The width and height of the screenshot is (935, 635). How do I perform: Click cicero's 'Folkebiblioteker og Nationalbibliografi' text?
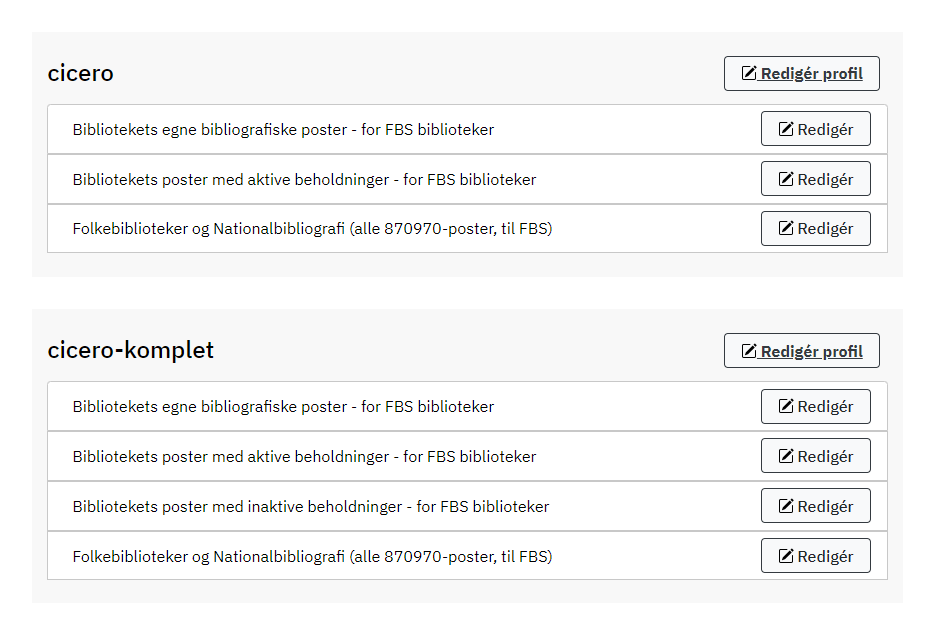click(312, 229)
